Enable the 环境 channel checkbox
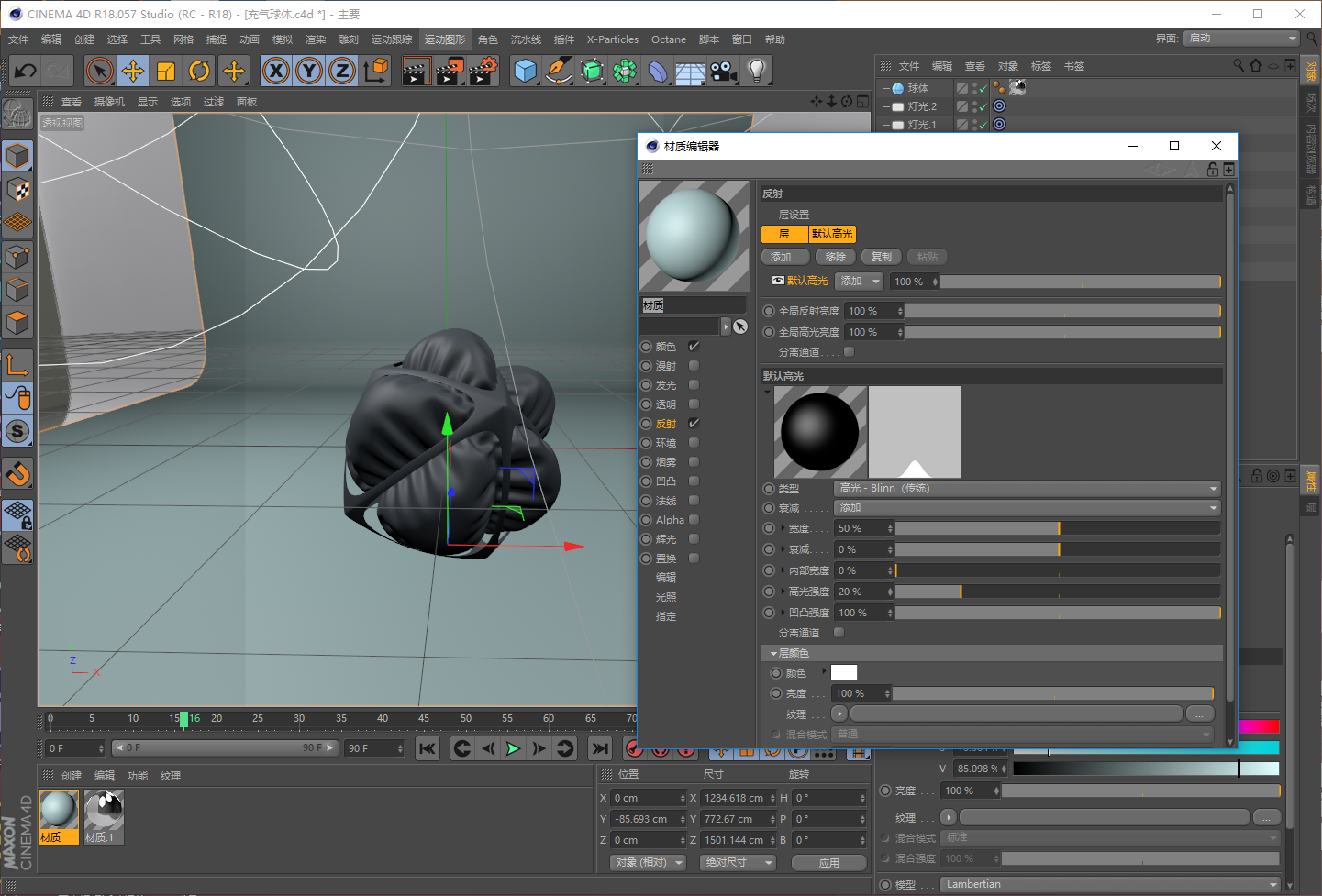1322x896 pixels. point(694,443)
